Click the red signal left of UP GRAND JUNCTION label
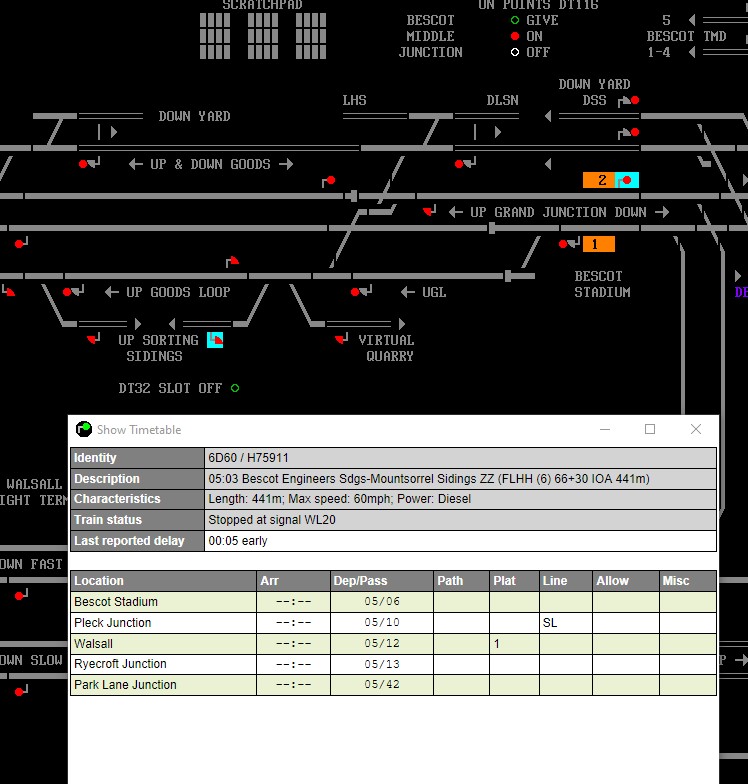Image resolution: width=748 pixels, height=784 pixels. coord(430,211)
